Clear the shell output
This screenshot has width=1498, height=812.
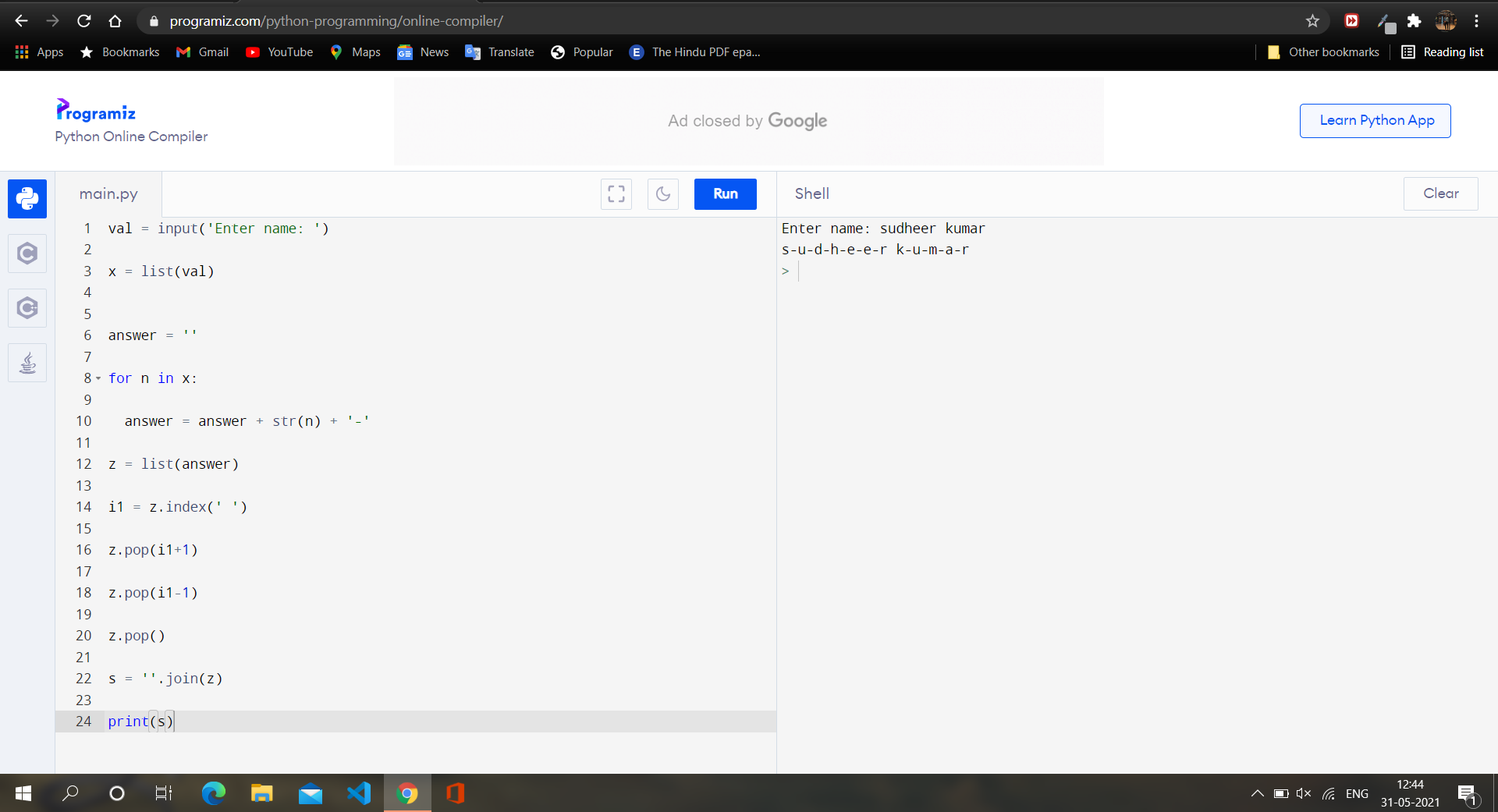tap(1440, 193)
